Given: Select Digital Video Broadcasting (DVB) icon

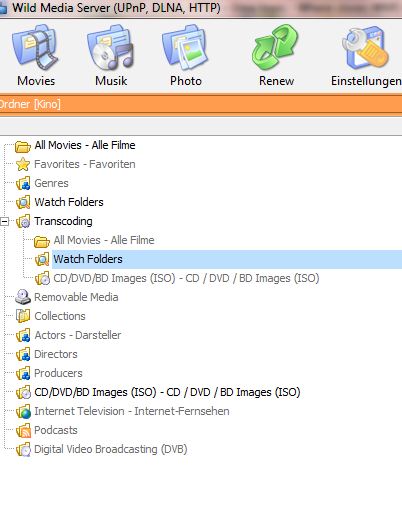Looking at the screenshot, I should pyautogui.click(x=23, y=449).
